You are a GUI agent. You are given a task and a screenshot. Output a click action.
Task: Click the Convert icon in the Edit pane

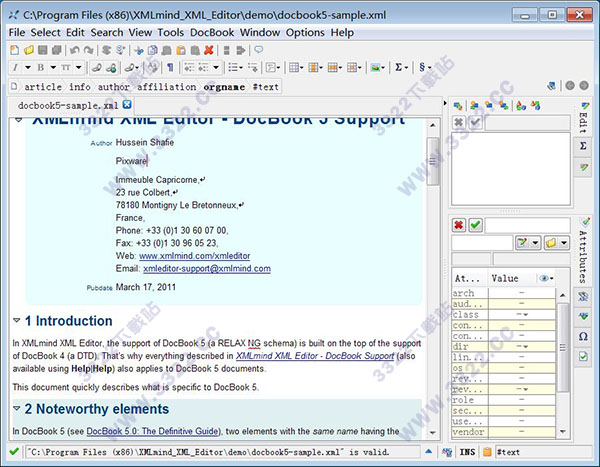tap(521, 105)
